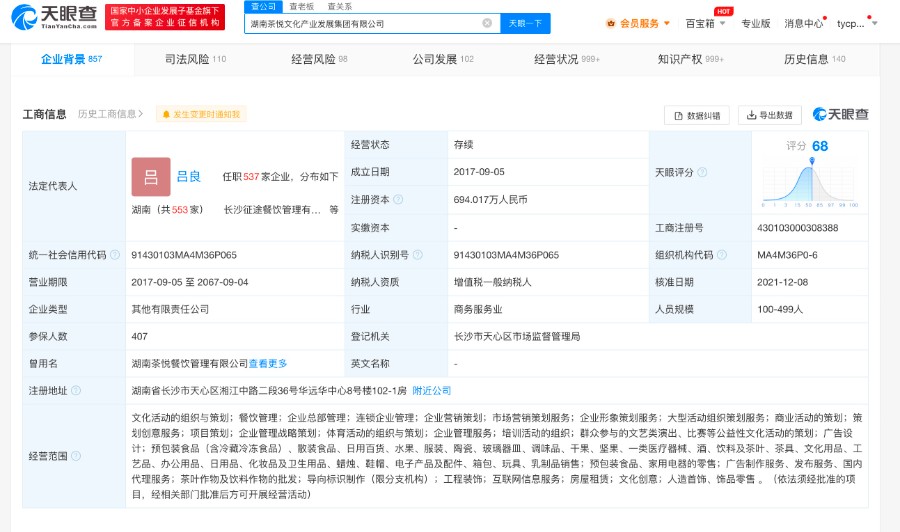Click the 537 companies count
900x532 pixels.
coord(251,177)
